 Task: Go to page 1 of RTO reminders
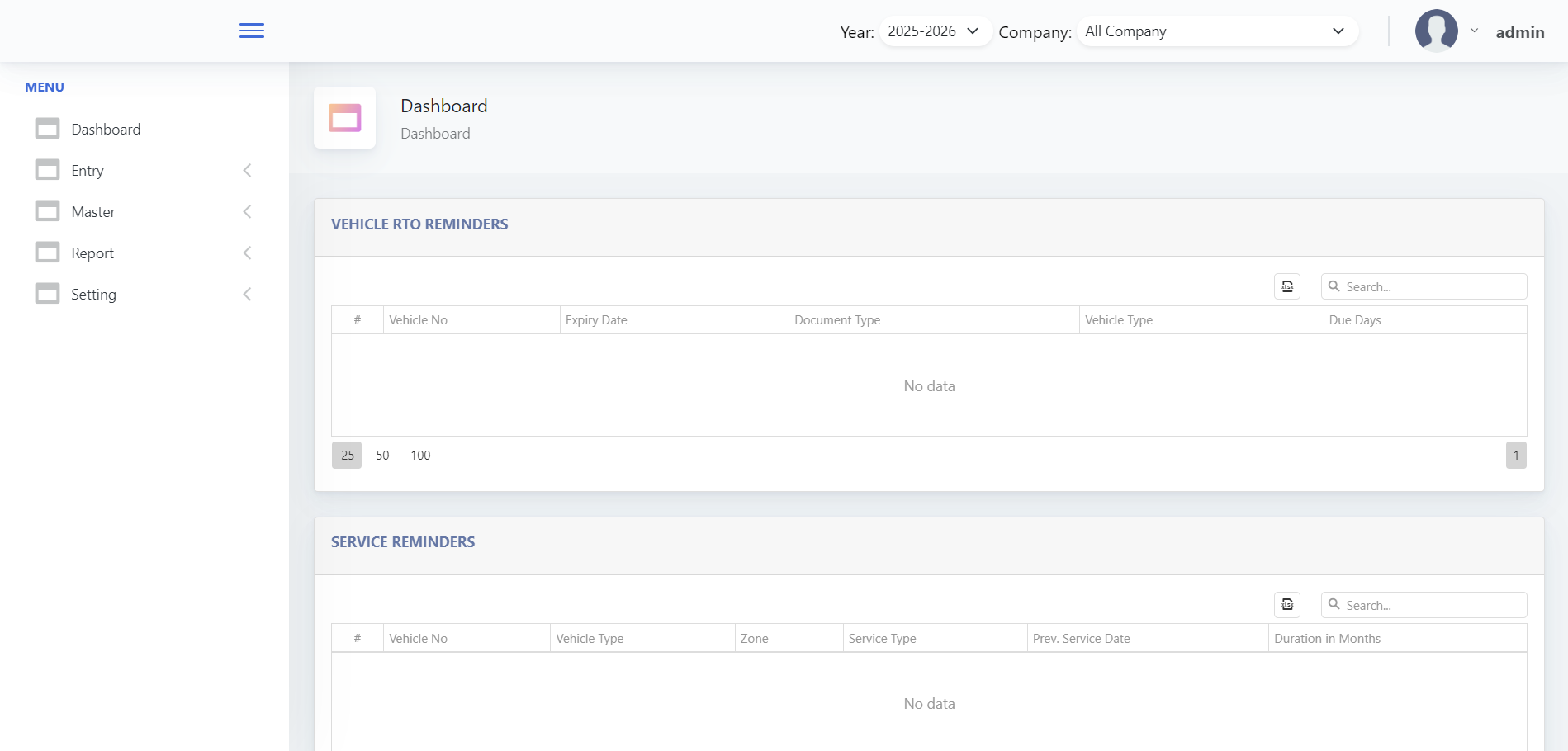coord(1515,456)
